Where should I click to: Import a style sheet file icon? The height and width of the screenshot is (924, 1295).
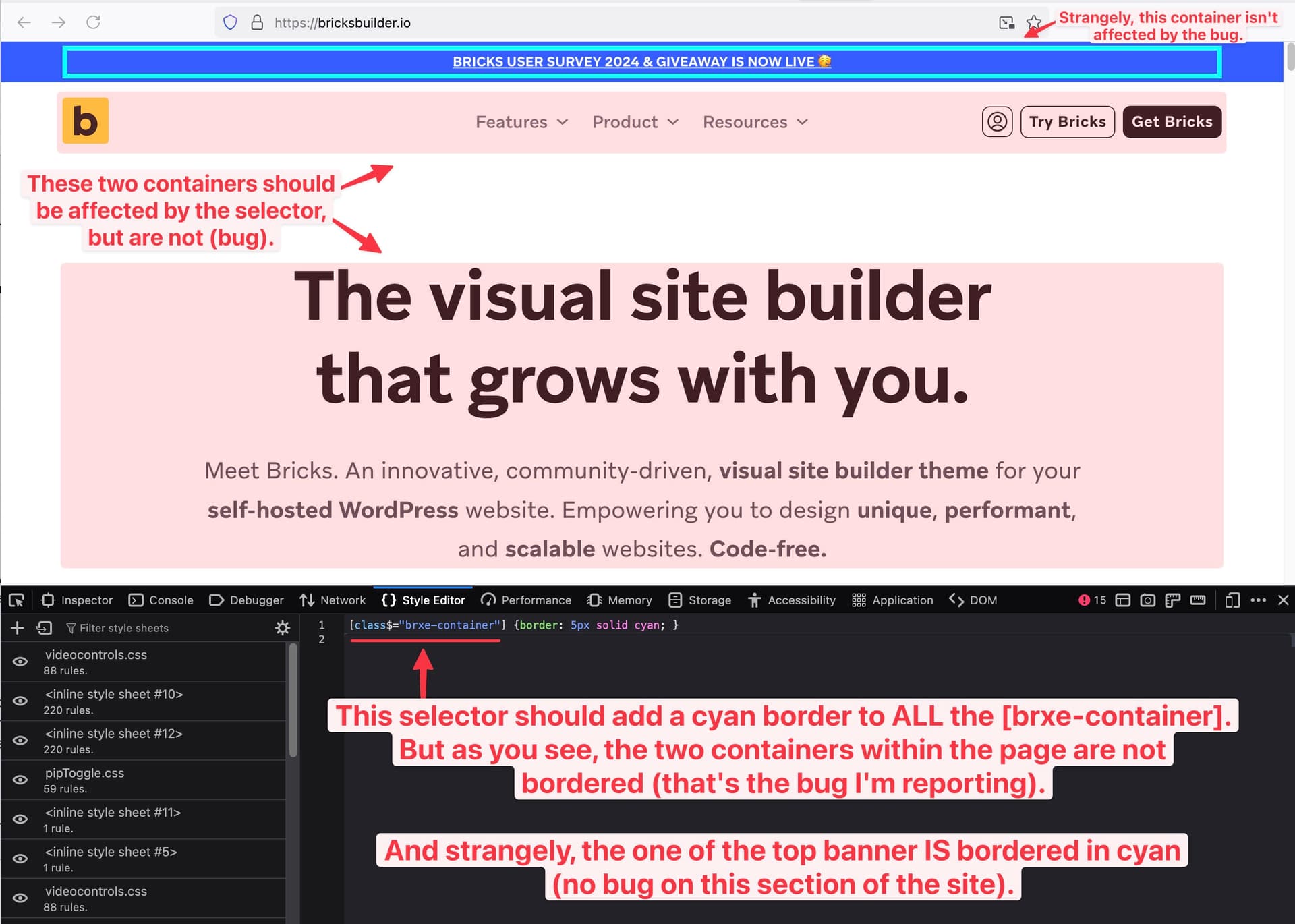45,628
